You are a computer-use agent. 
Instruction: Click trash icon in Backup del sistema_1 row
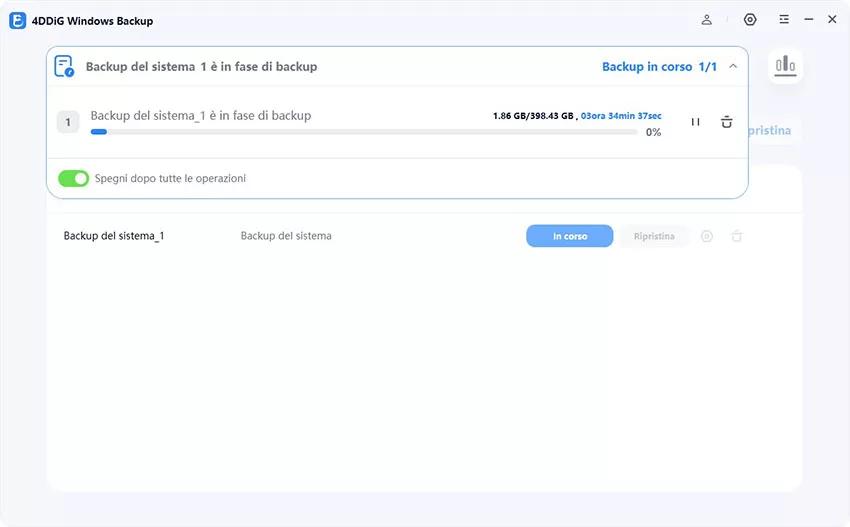(x=736, y=236)
